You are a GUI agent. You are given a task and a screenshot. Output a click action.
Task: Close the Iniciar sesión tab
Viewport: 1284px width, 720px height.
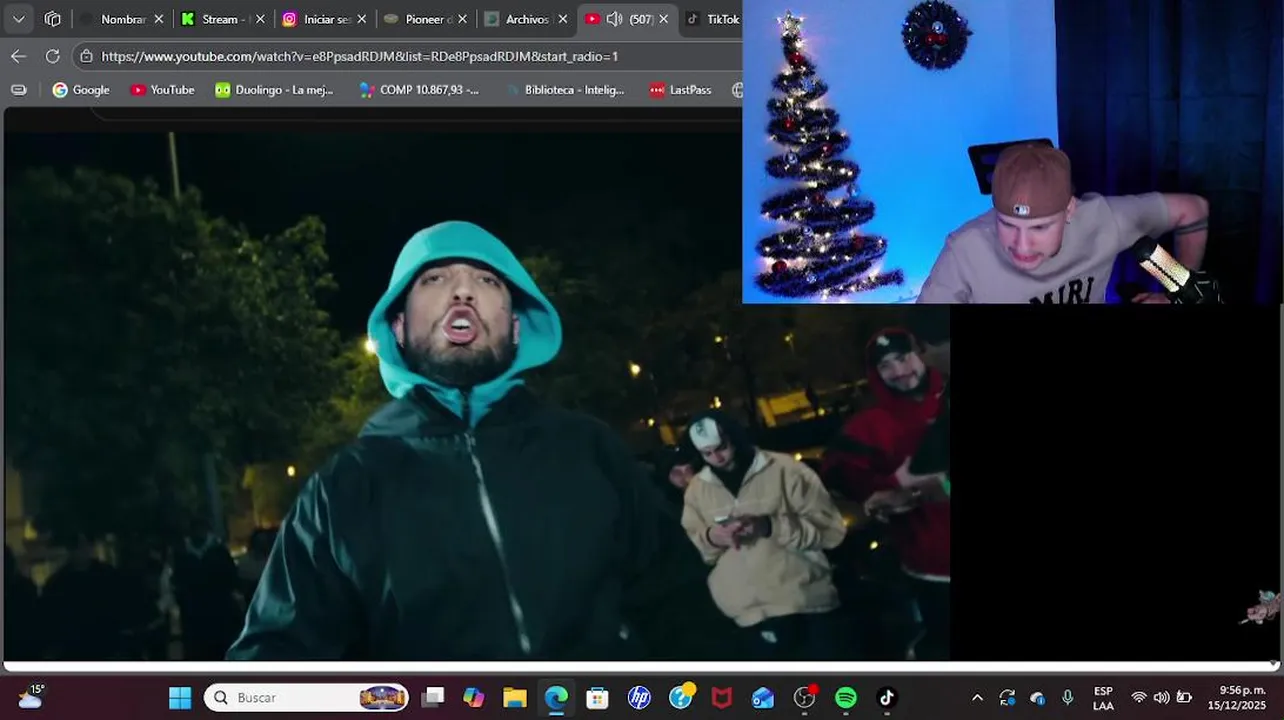tap(362, 19)
